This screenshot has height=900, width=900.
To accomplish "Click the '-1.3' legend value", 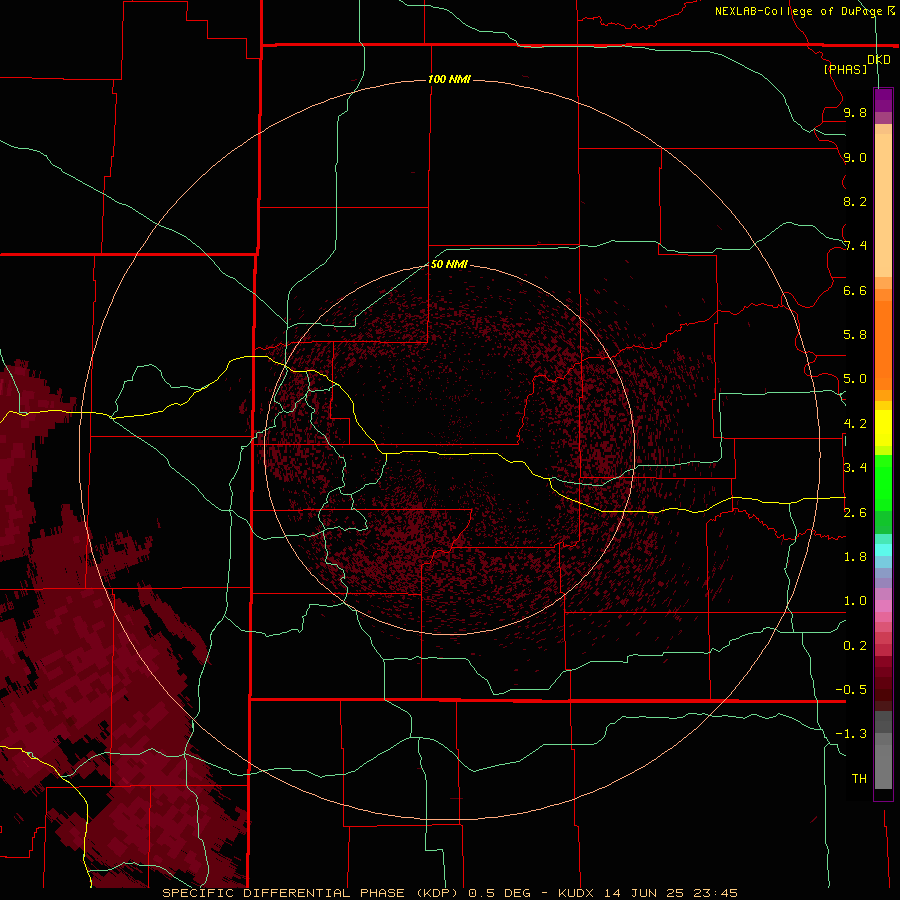I will [x=851, y=734].
